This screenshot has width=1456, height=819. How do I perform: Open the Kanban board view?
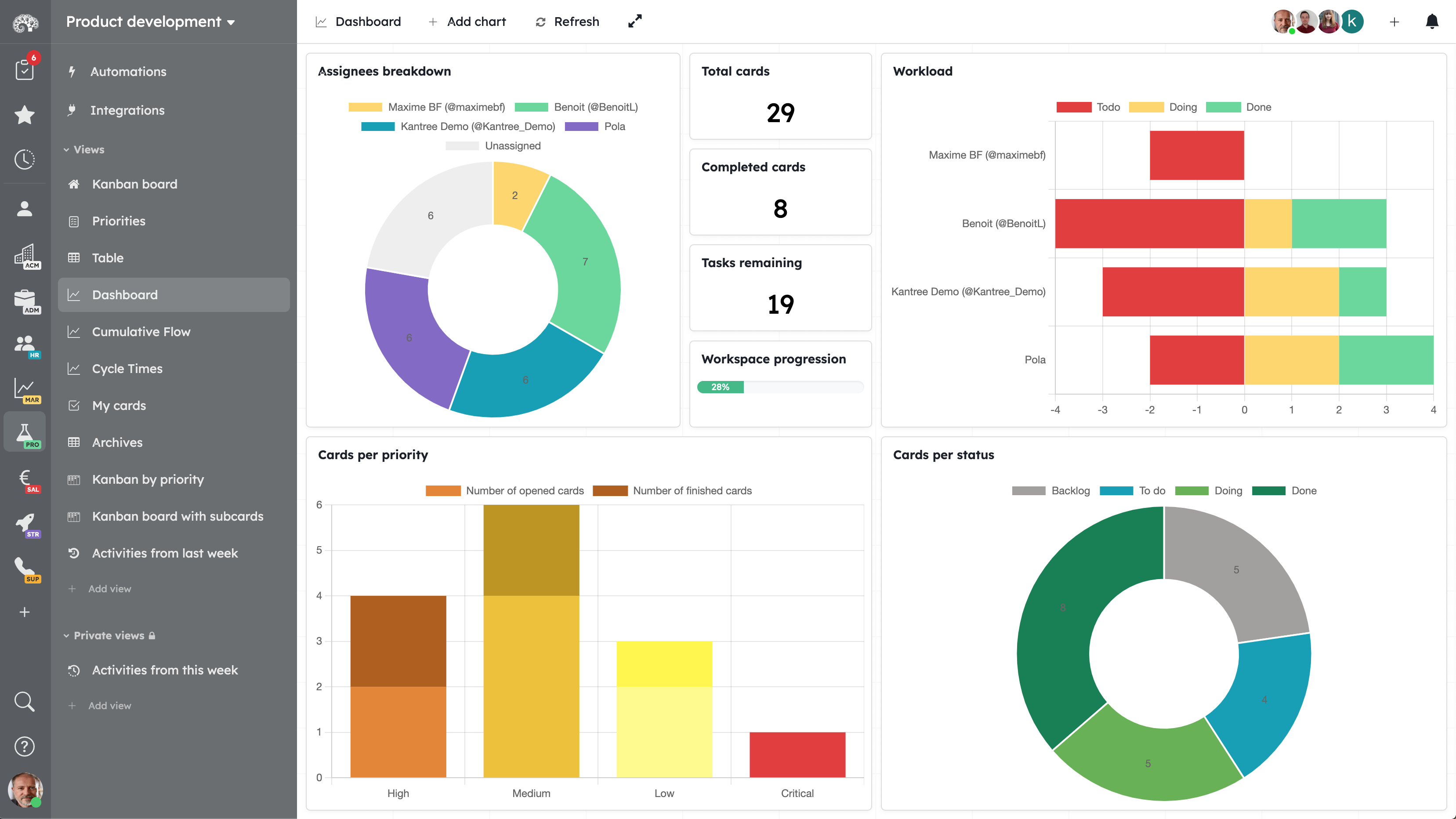tap(134, 184)
